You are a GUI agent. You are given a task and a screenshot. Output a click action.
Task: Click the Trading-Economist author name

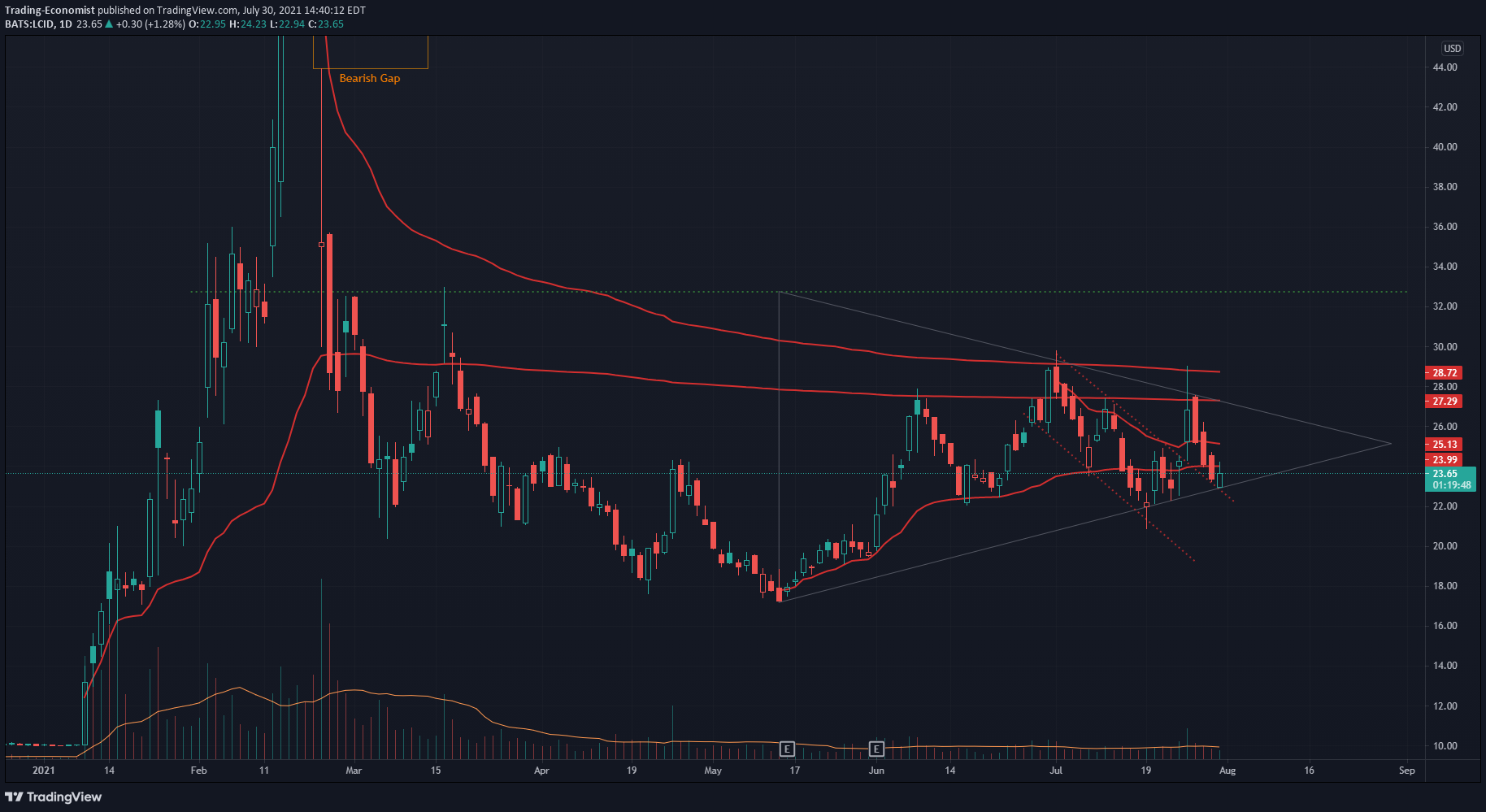[x=50, y=11]
